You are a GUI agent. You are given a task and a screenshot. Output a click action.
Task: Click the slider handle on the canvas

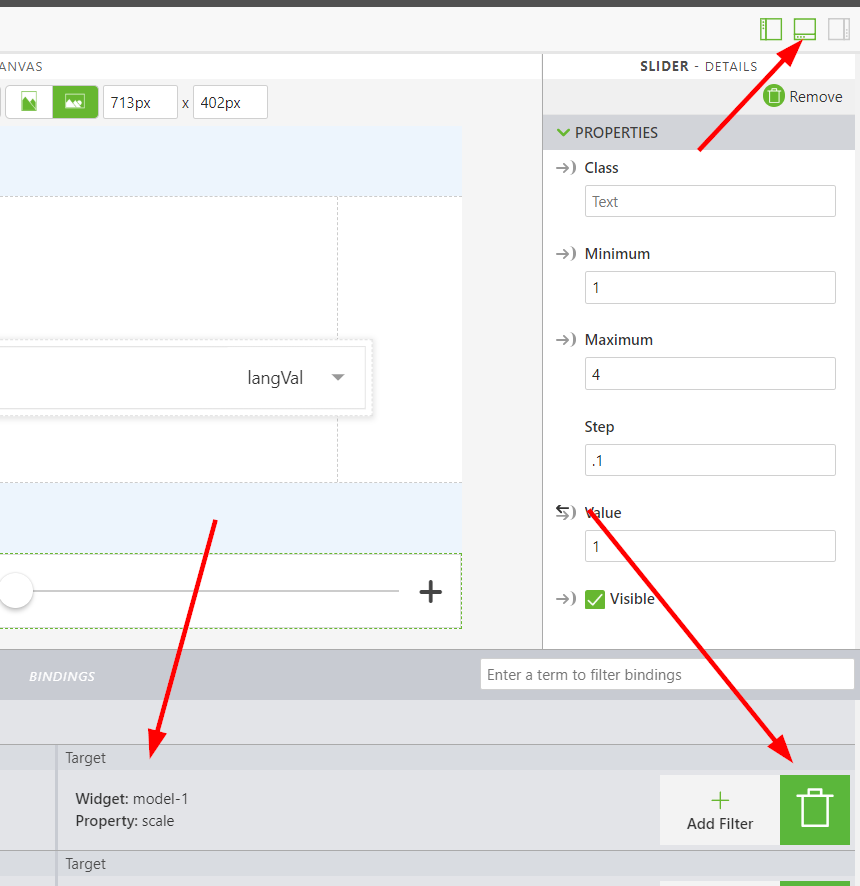tap(15, 591)
